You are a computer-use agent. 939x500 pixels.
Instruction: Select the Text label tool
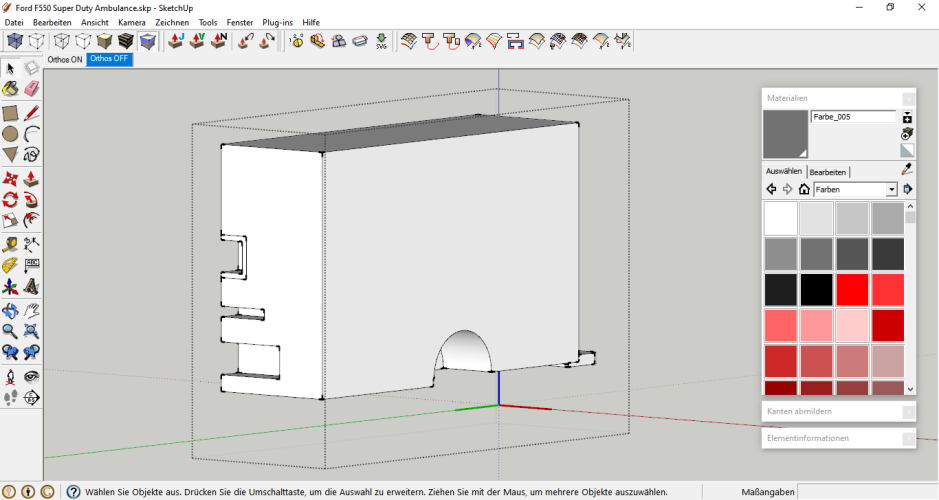(32, 265)
